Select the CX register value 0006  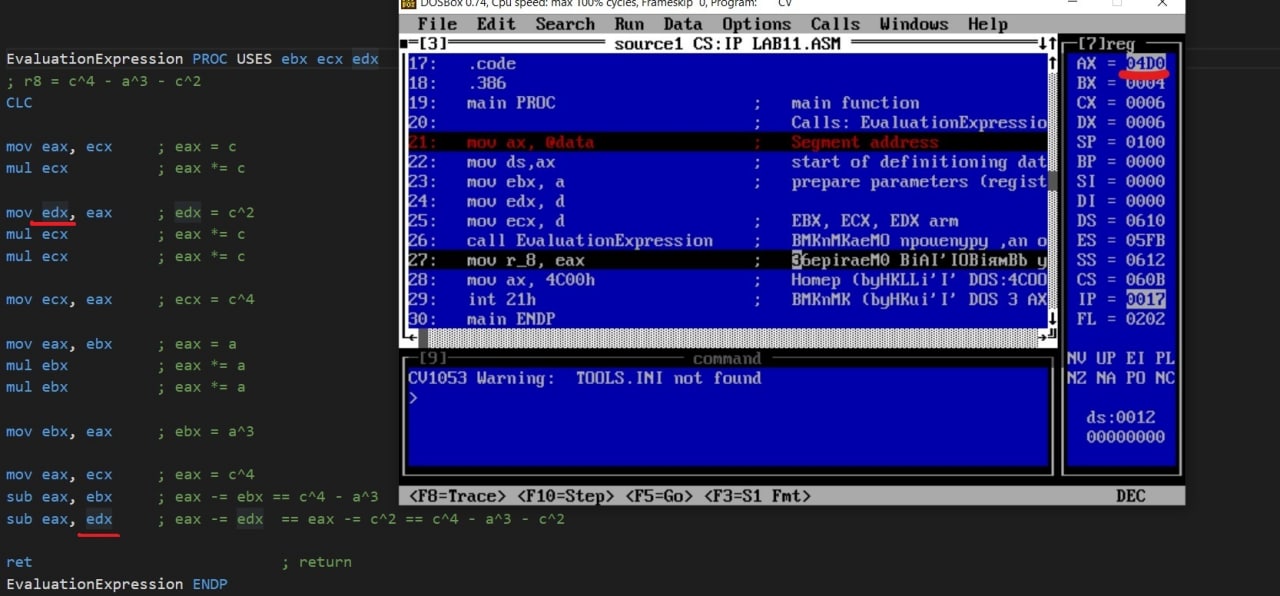(1145, 102)
